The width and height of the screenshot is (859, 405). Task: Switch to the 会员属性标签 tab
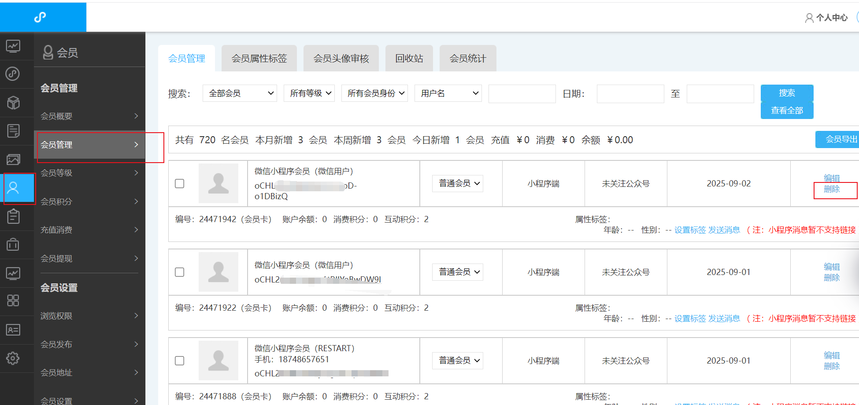tap(259, 58)
